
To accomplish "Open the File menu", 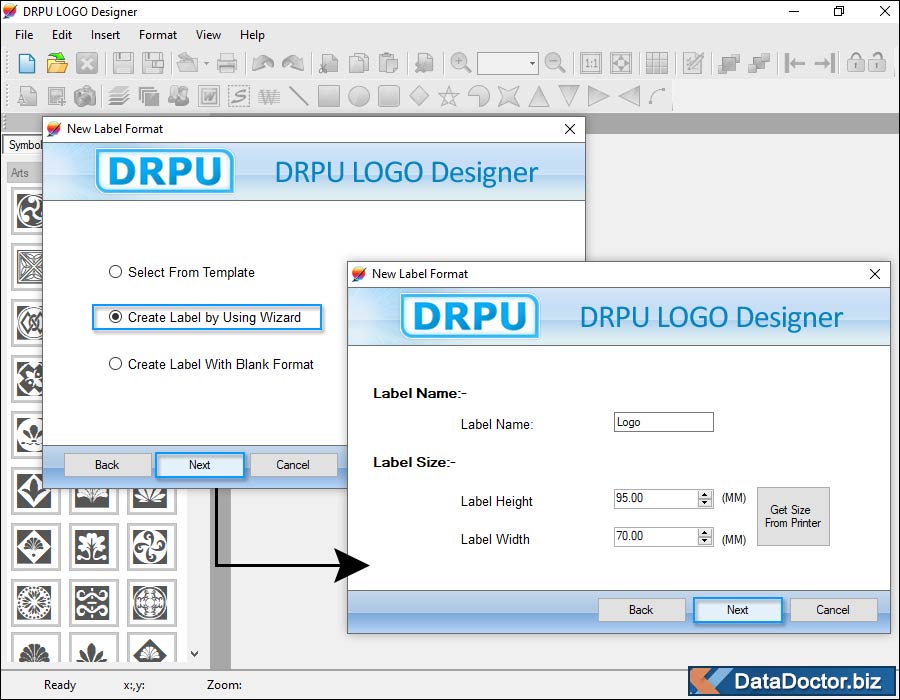I will click(x=24, y=34).
